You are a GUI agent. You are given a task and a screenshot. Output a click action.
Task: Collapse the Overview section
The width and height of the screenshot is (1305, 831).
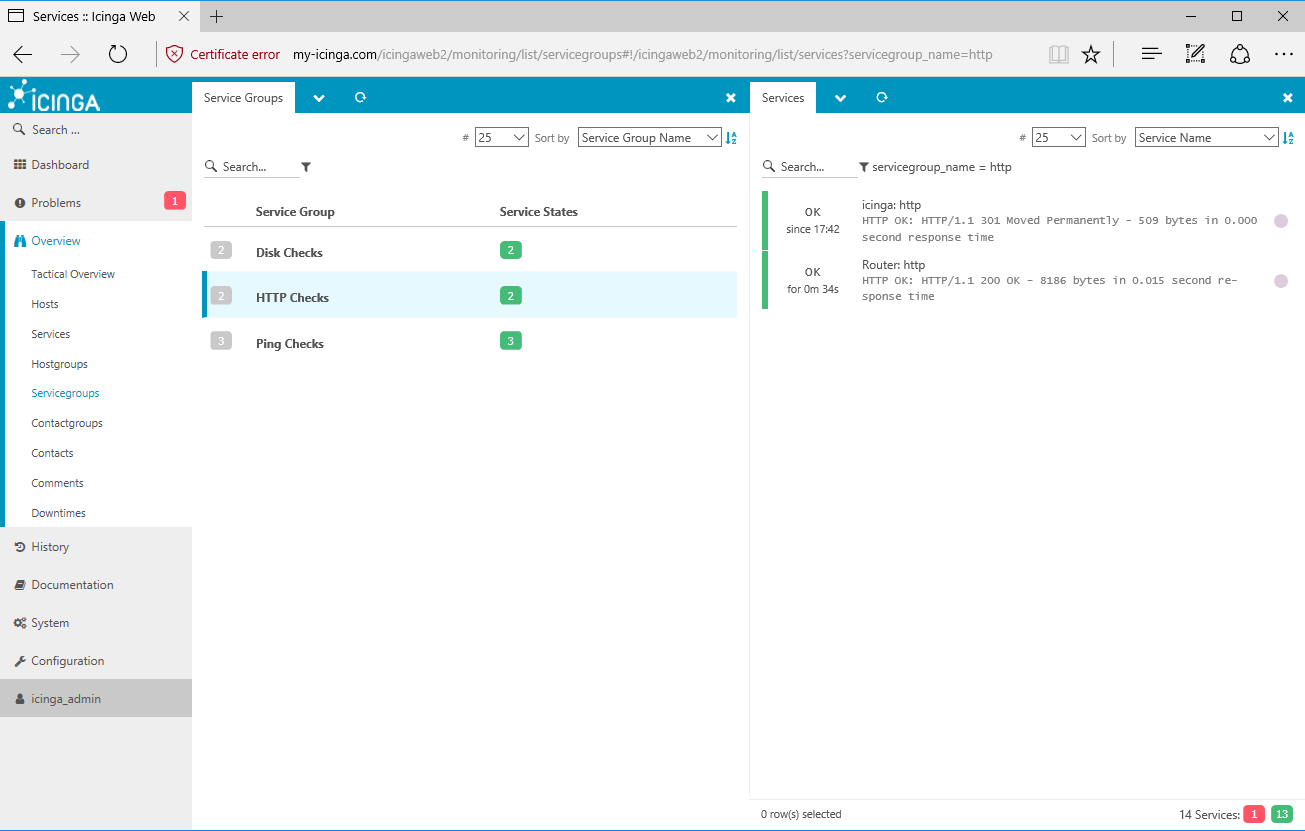[x=56, y=241]
